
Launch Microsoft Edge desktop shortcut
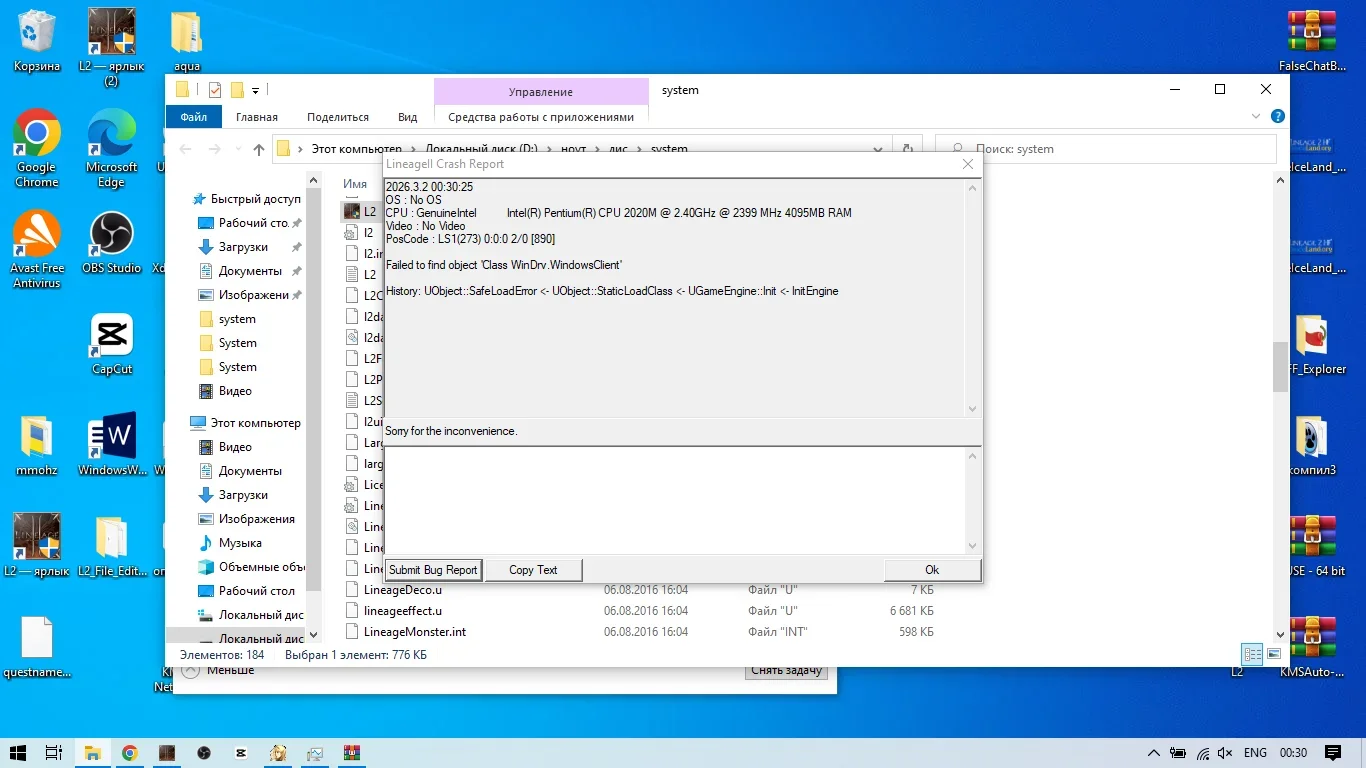point(112,148)
